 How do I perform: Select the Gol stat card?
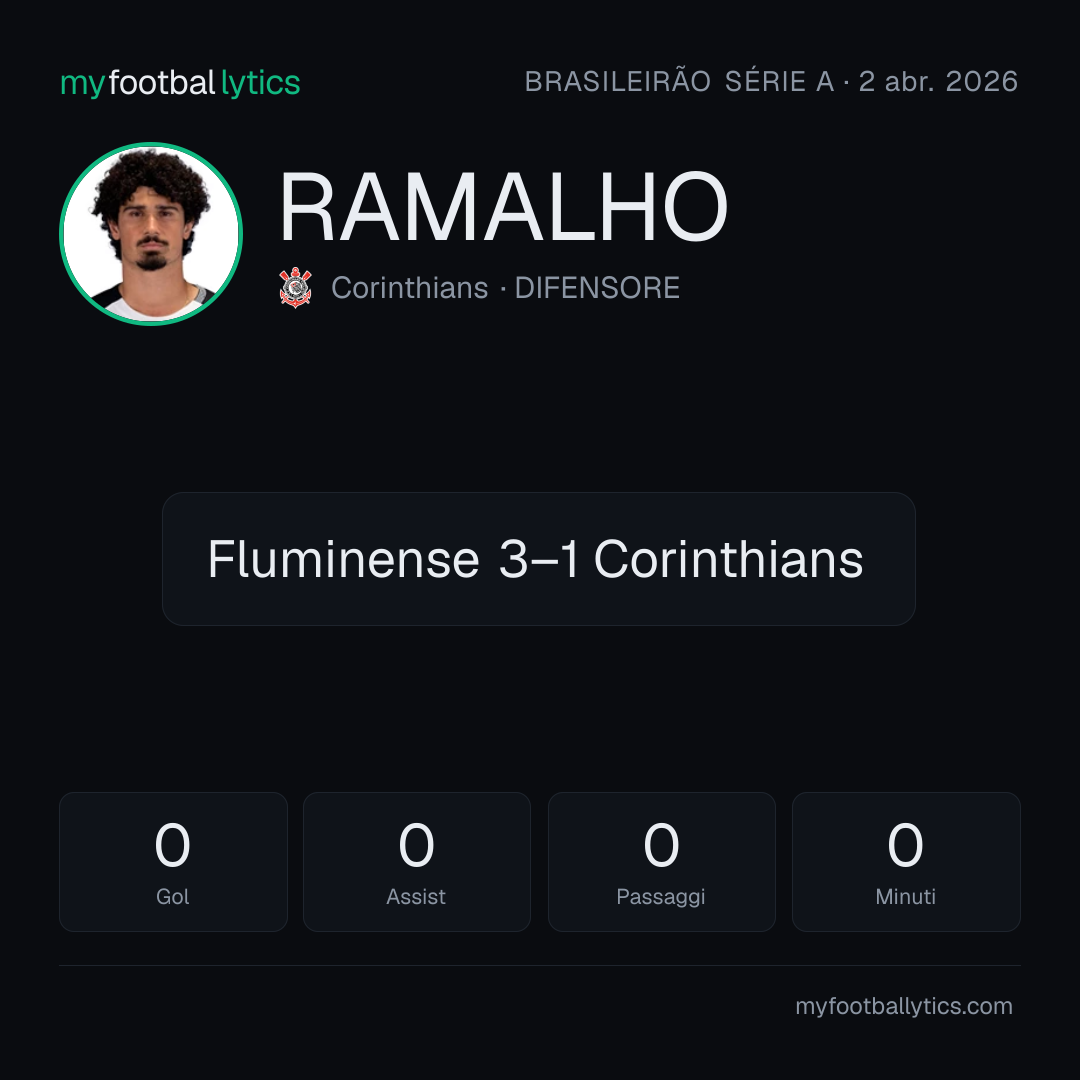tap(173, 862)
